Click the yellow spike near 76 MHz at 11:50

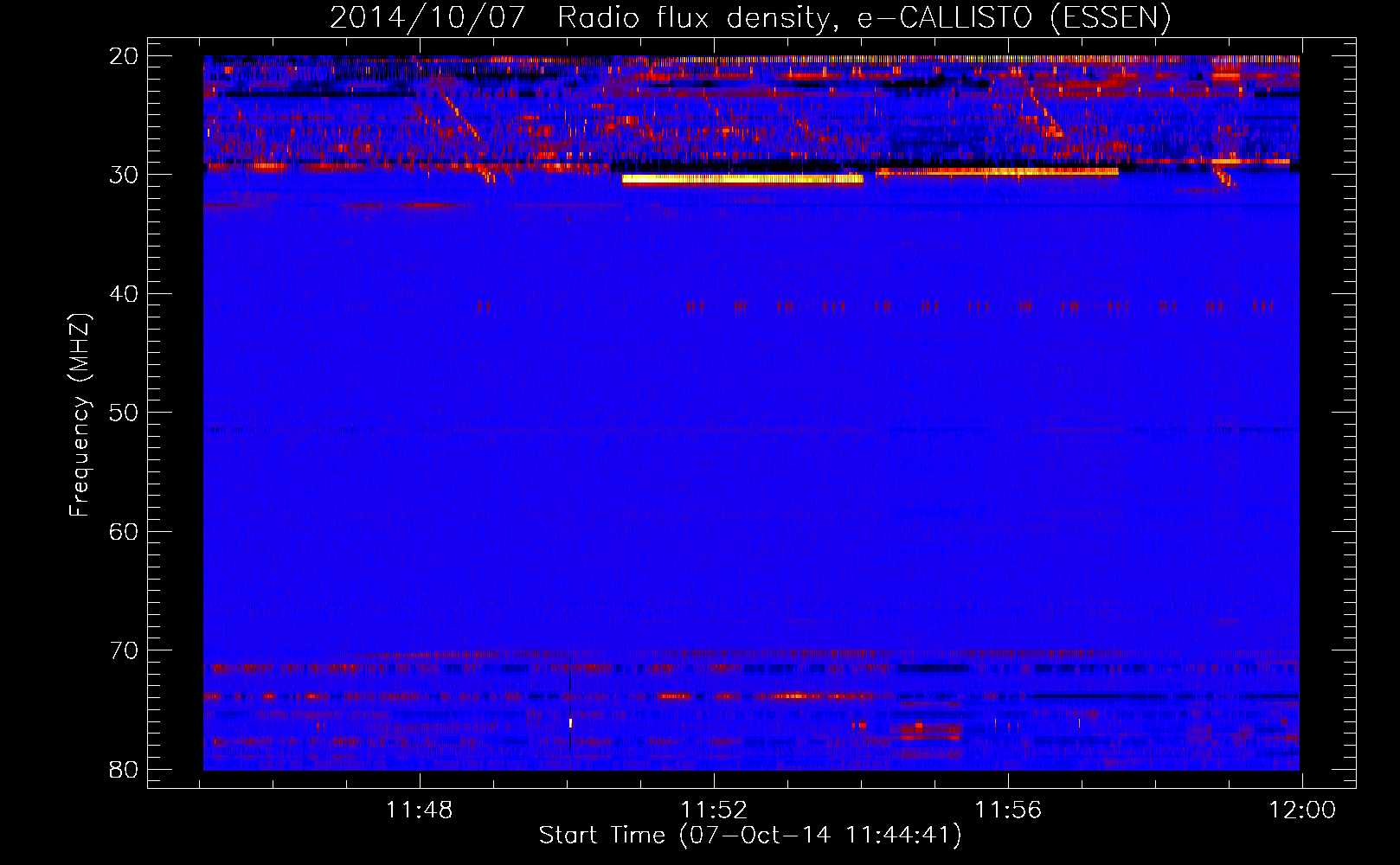[571, 722]
